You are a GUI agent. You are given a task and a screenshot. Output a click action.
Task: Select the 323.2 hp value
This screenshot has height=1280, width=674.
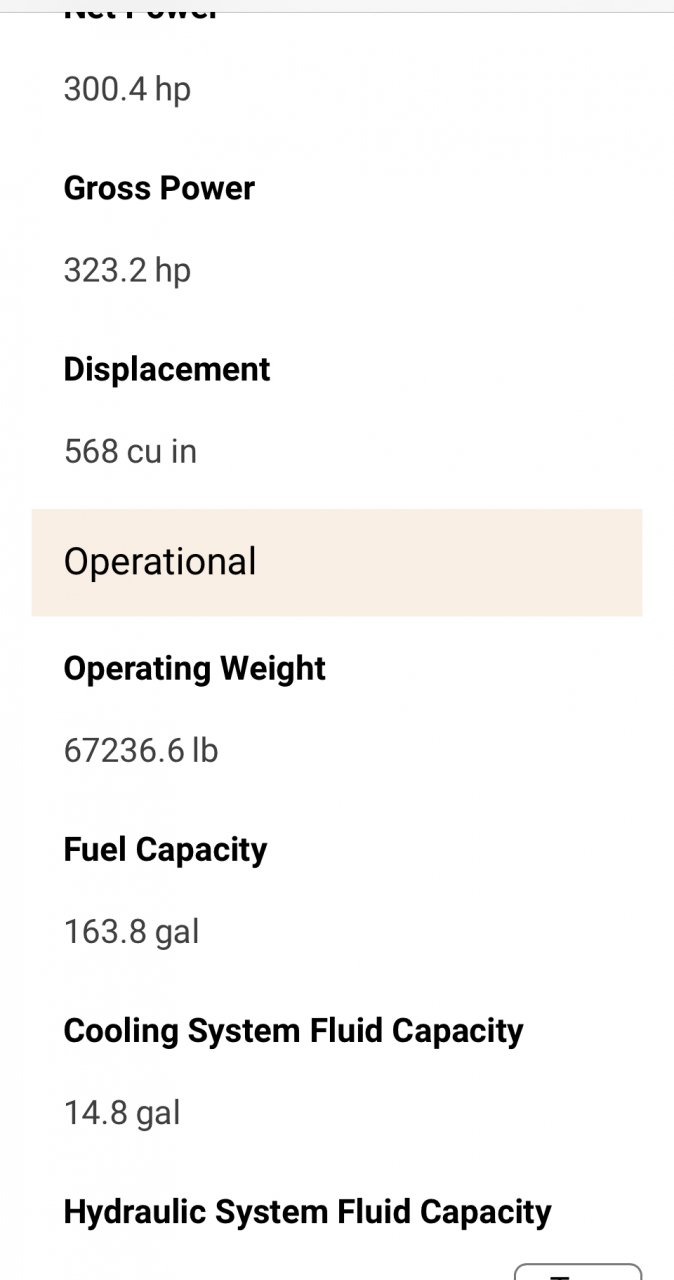point(127,270)
